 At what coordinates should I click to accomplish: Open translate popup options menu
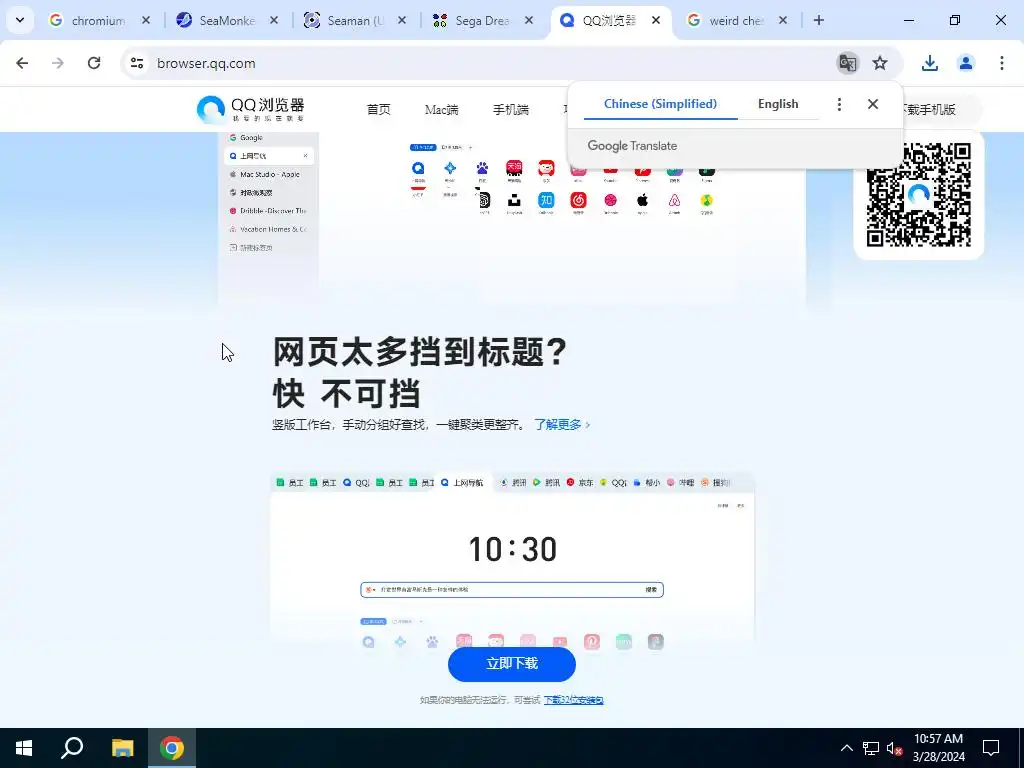coord(839,104)
